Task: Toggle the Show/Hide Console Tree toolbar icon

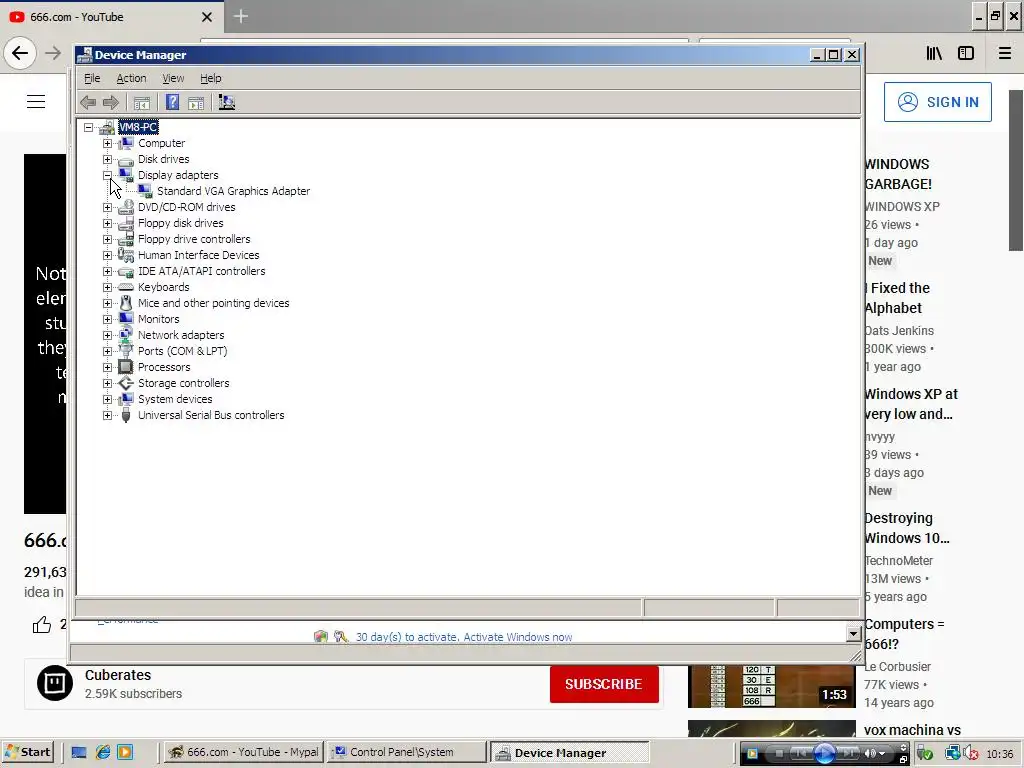Action: pyautogui.click(x=142, y=103)
